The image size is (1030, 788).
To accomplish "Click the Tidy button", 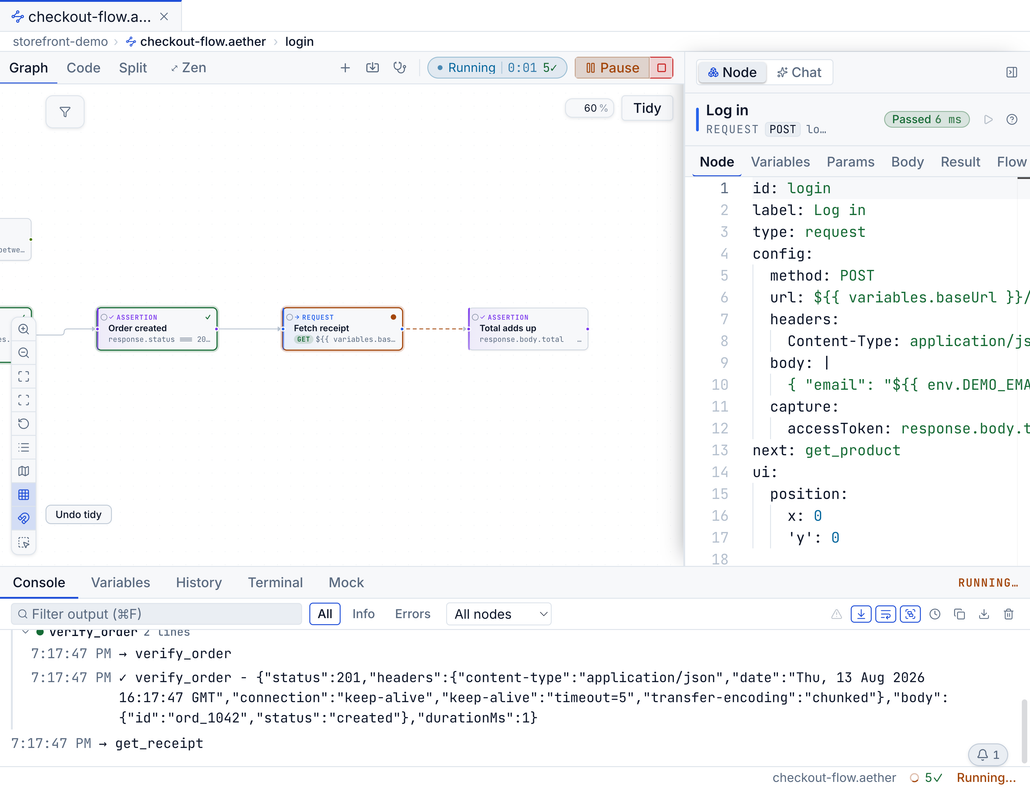I will click(x=647, y=108).
